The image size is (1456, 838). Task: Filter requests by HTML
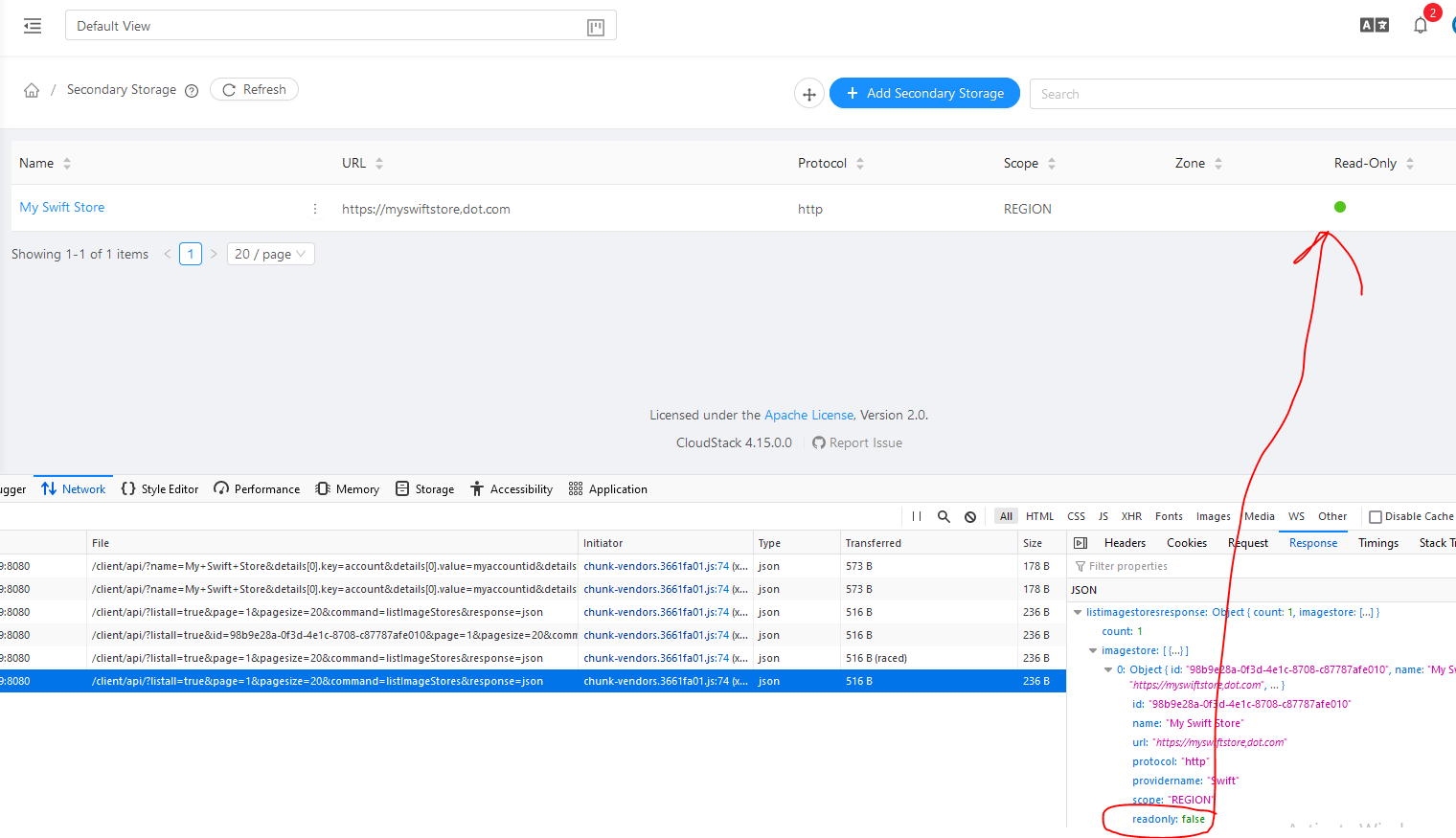[x=1039, y=516]
